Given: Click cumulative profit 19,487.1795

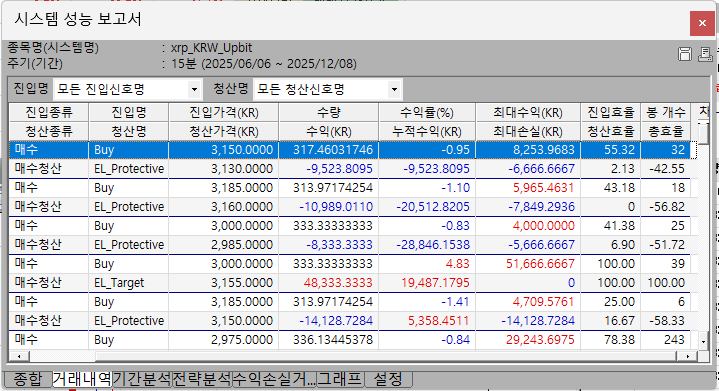Looking at the screenshot, I should click(427, 283).
